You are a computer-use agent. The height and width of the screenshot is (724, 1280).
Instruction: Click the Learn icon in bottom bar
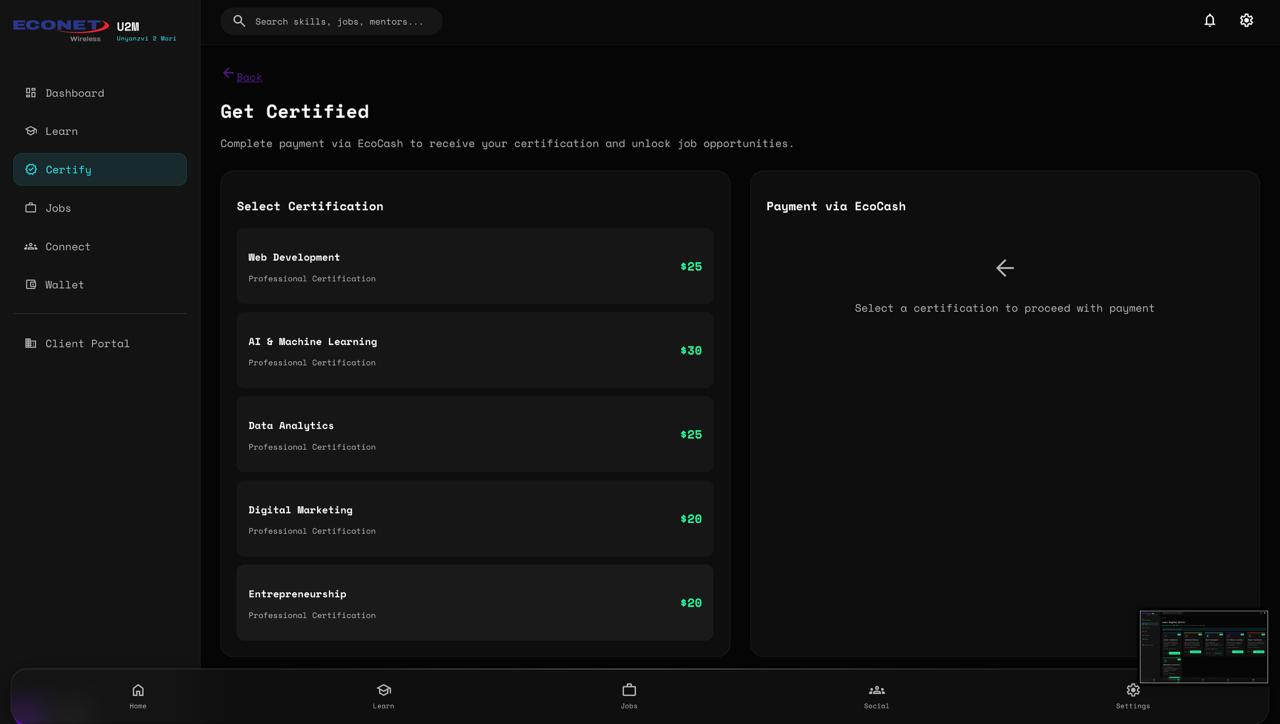pyautogui.click(x=383, y=690)
